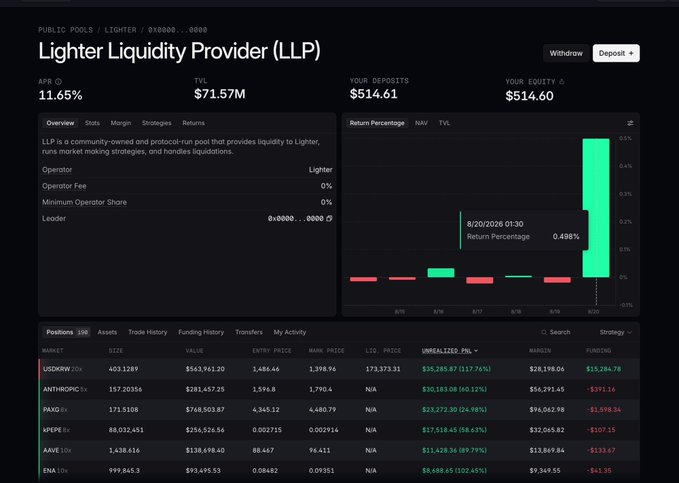Click the red 8/19 return bar
The height and width of the screenshot is (483, 679).
click(557, 280)
